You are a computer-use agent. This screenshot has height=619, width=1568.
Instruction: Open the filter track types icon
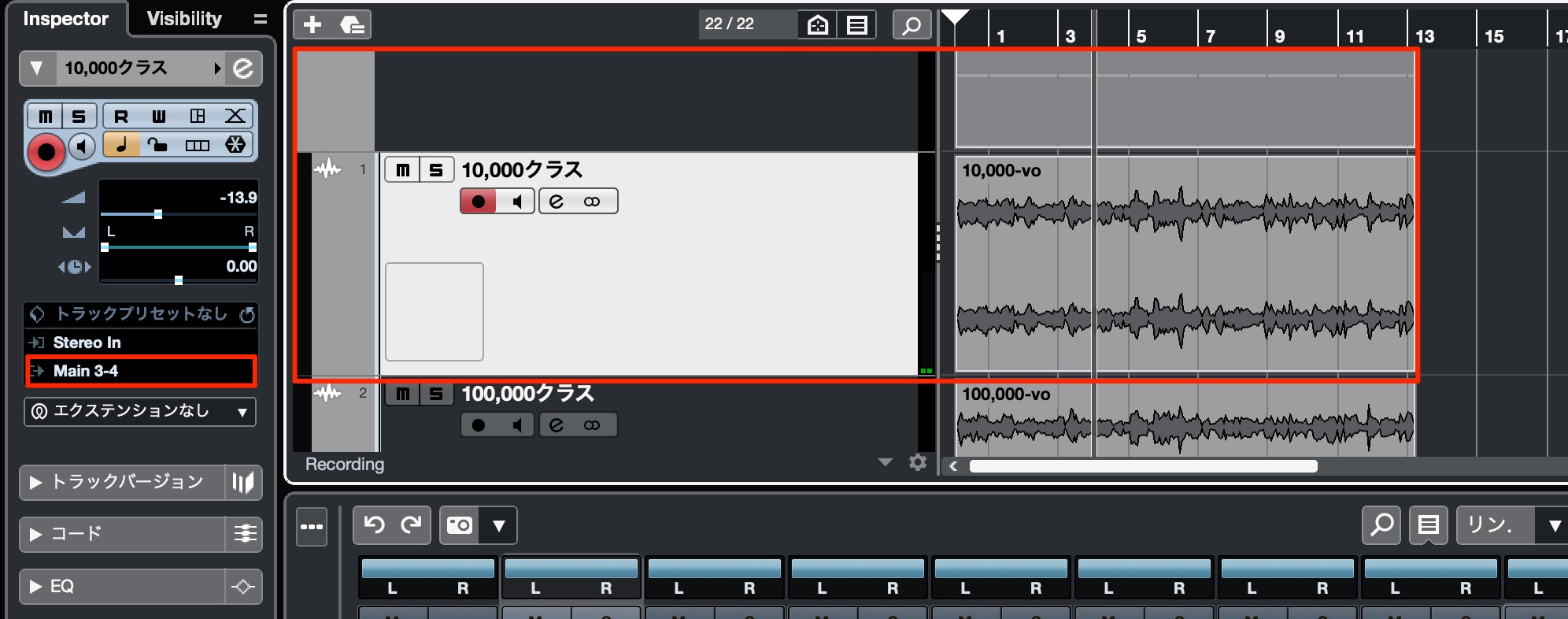818,25
